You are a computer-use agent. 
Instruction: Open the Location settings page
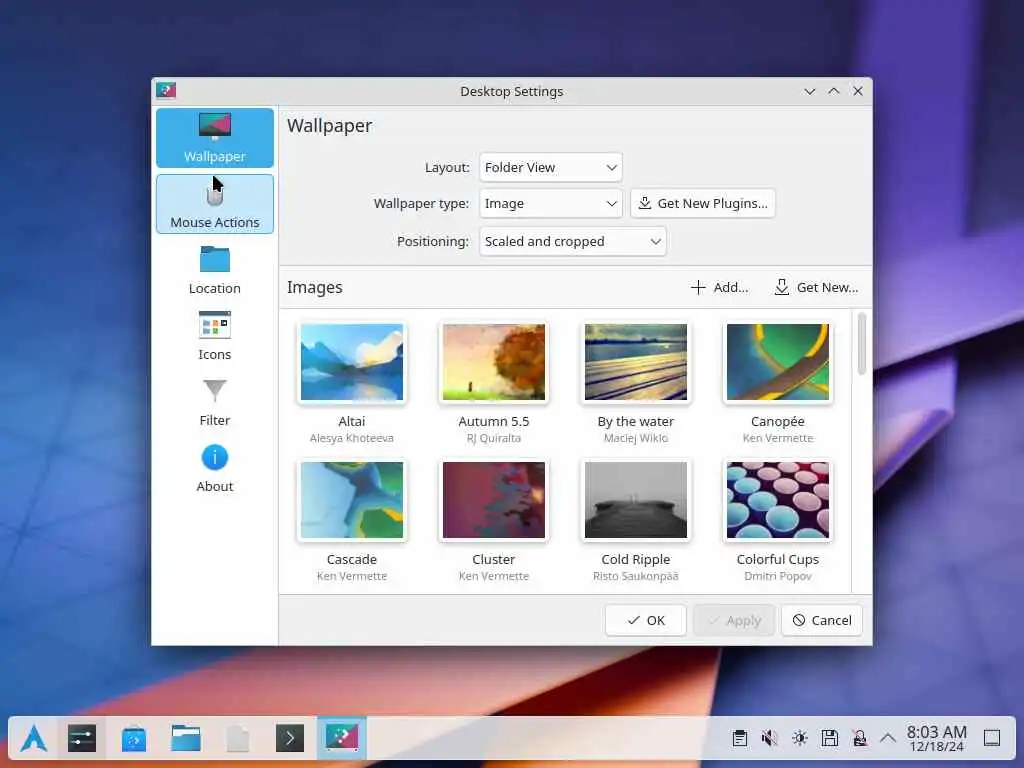pyautogui.click(x=214, y=270)
